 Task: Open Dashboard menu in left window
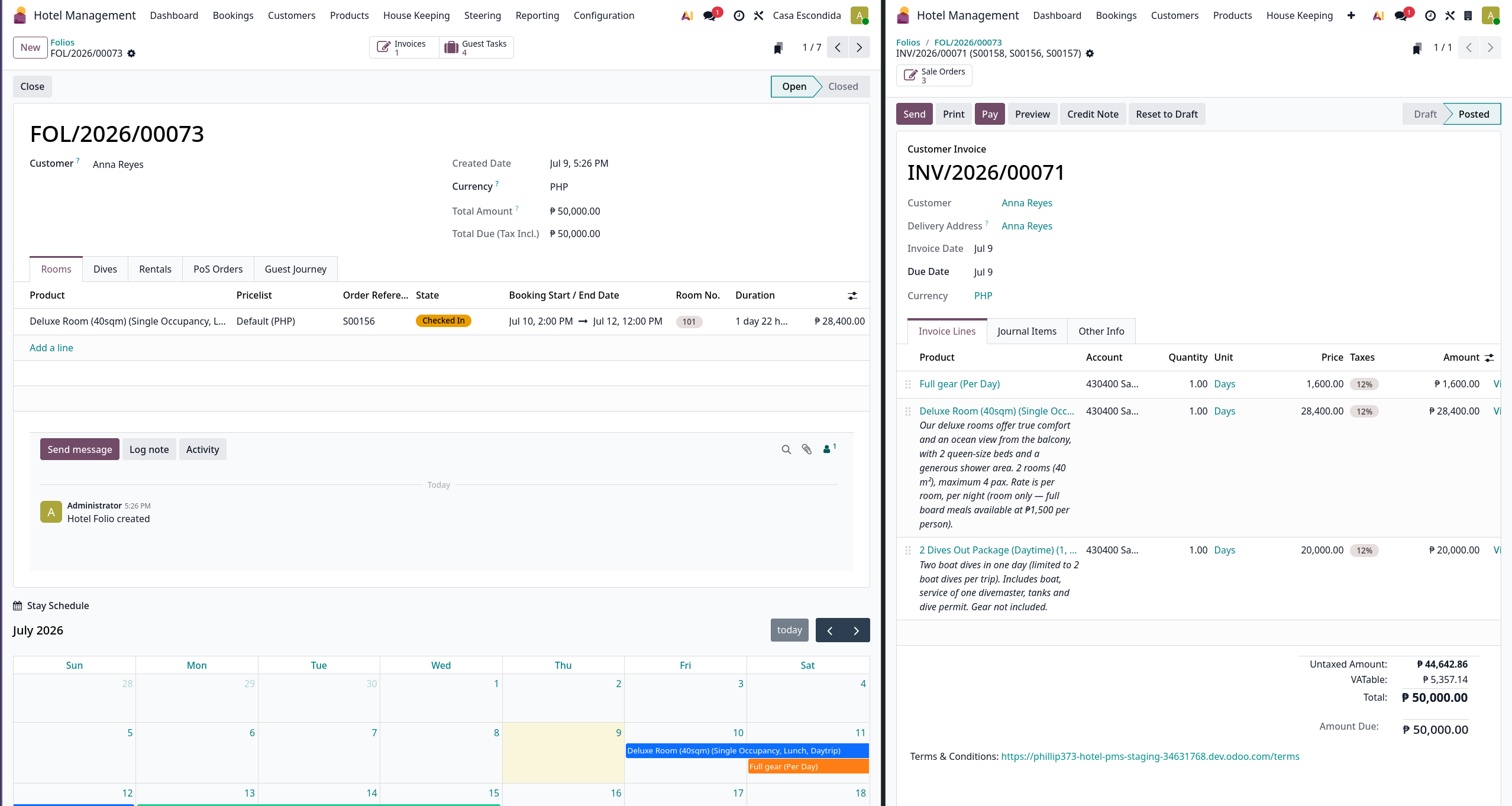[x=174, y=15]
